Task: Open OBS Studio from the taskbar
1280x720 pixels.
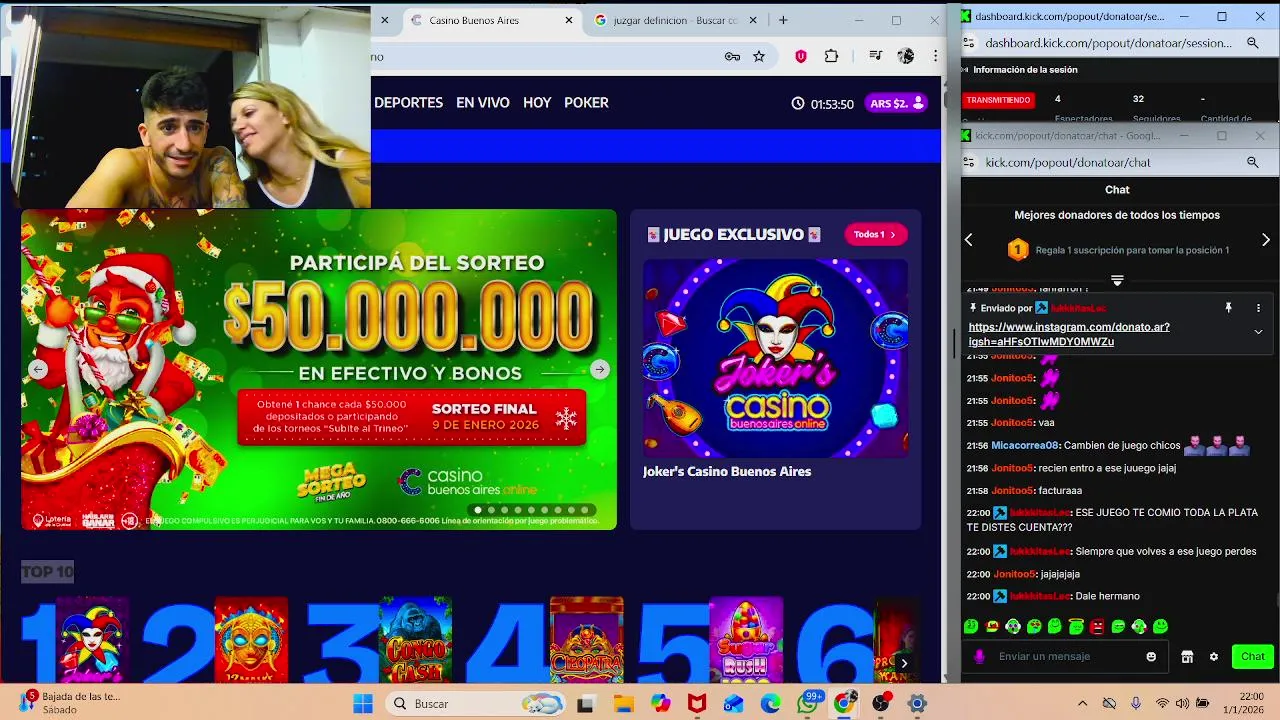Action: click(x=881, y=704)
